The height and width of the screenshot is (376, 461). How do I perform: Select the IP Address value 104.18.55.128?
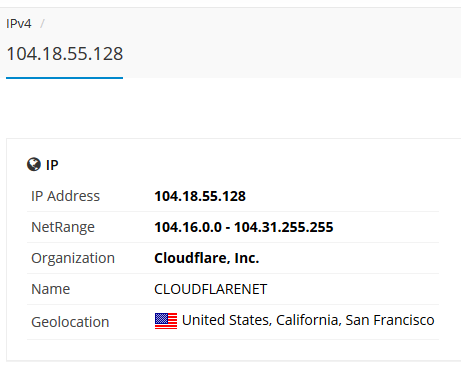click(x=200, y=196)
